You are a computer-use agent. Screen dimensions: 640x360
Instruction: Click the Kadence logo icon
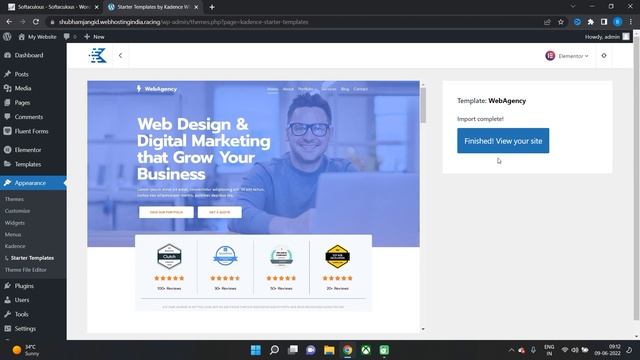coord(98,56)
